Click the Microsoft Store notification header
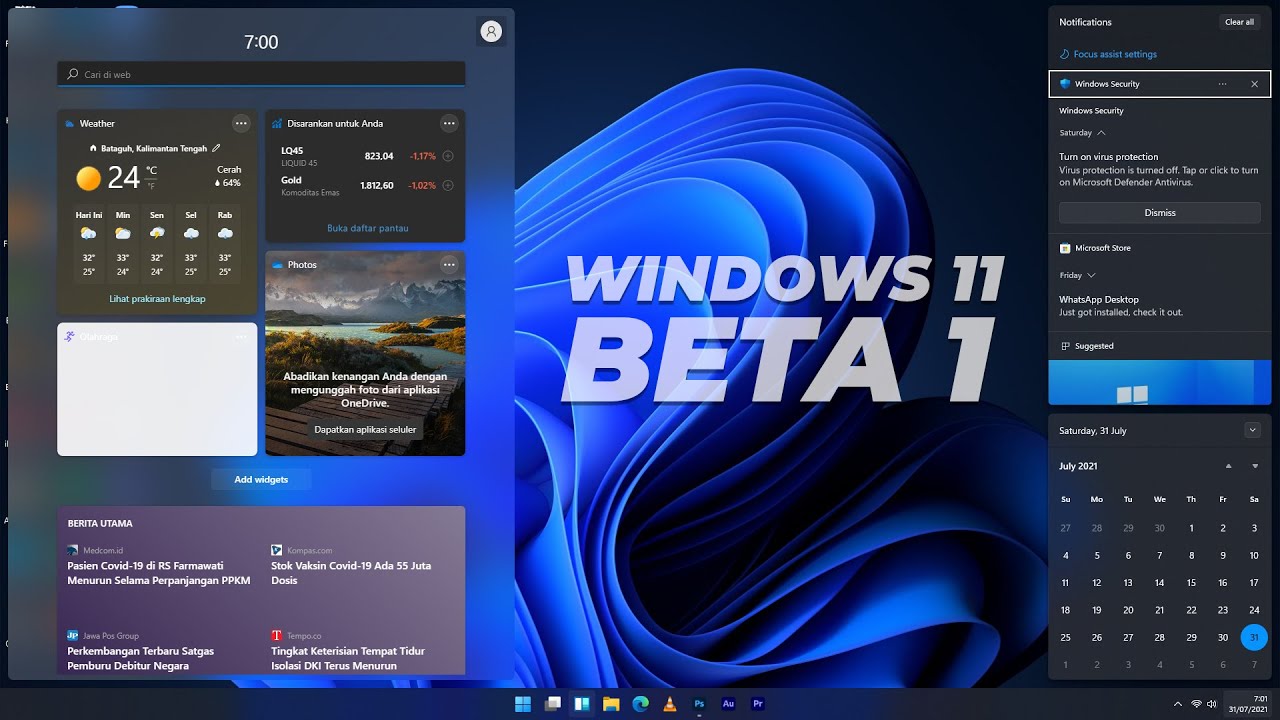This screenshot has height=720, width=1280. click(x=1160, y=248)
